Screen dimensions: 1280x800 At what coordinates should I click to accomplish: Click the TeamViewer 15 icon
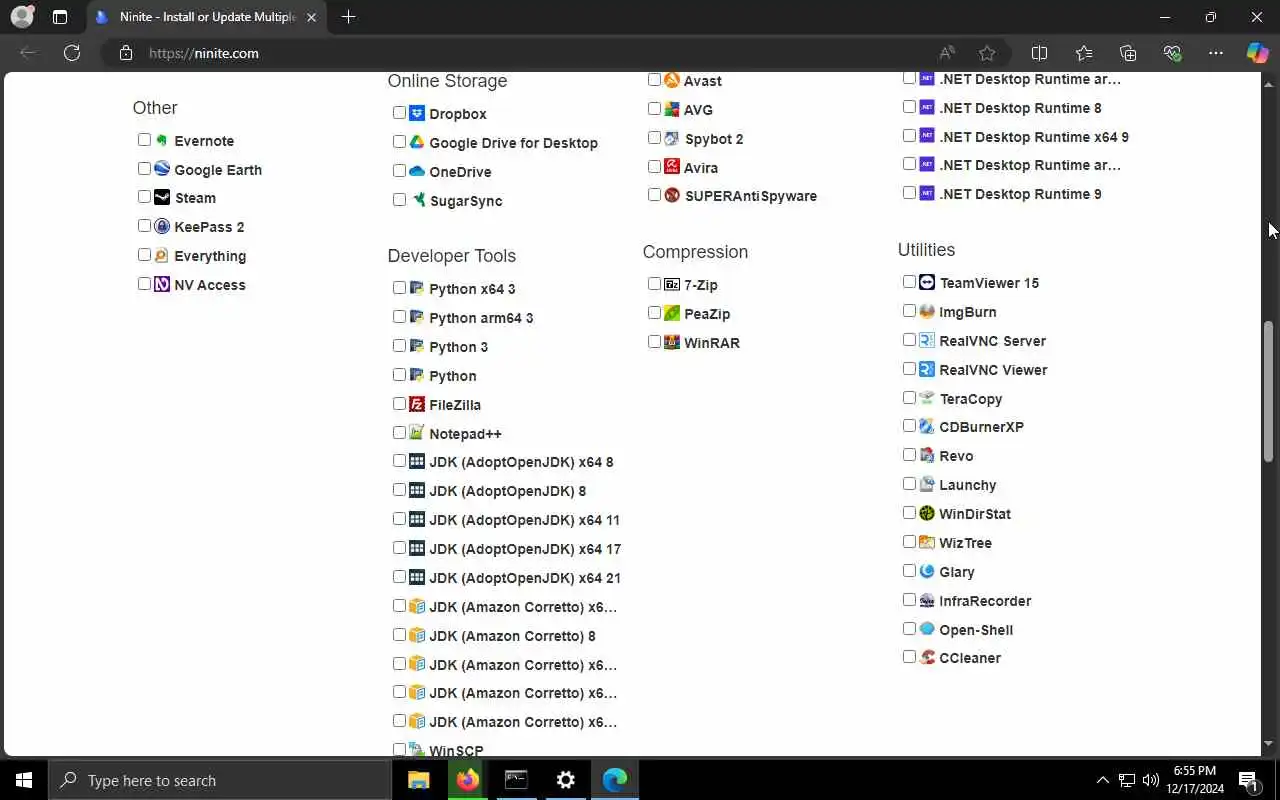pos(927,283)
